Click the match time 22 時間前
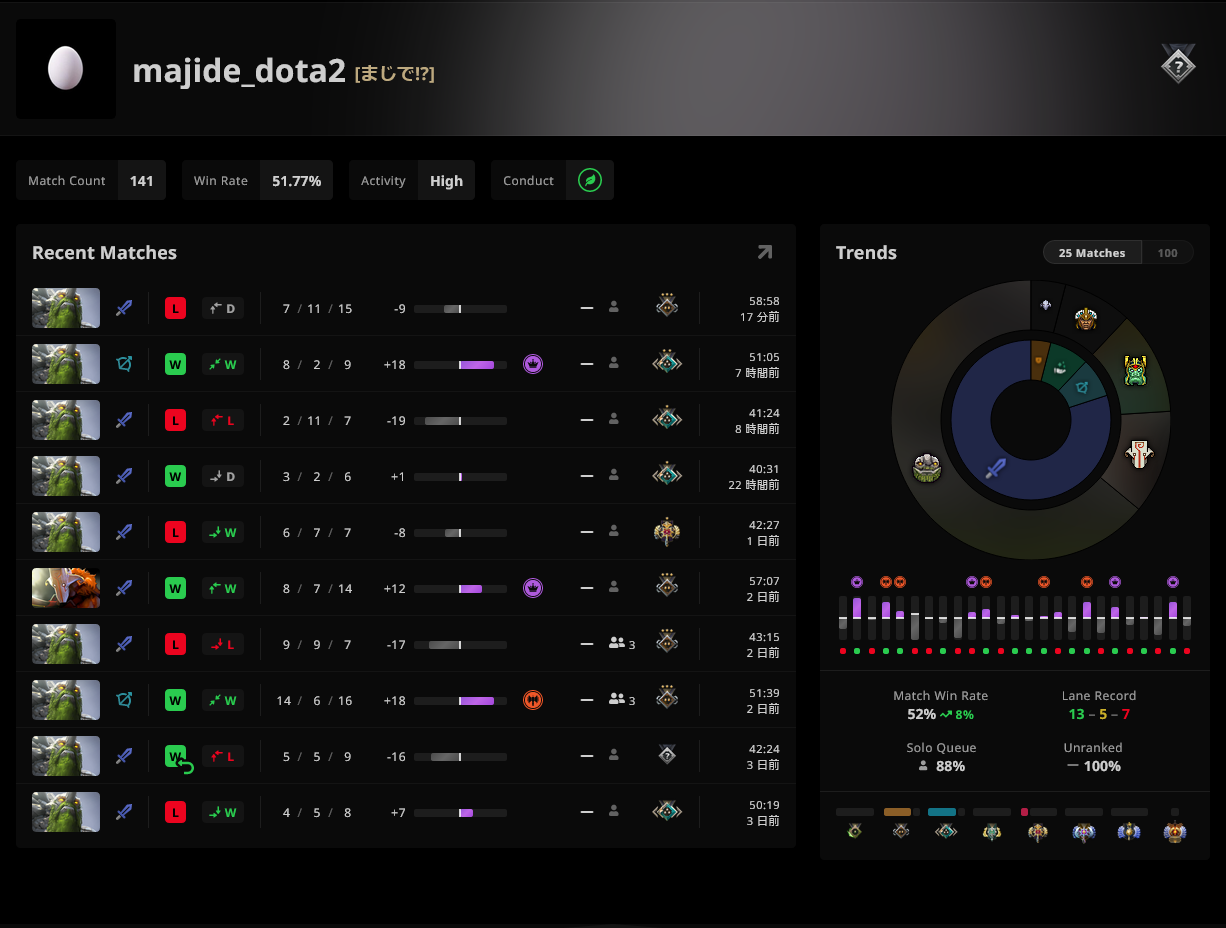1226x928 pixels. click(754, 485)
